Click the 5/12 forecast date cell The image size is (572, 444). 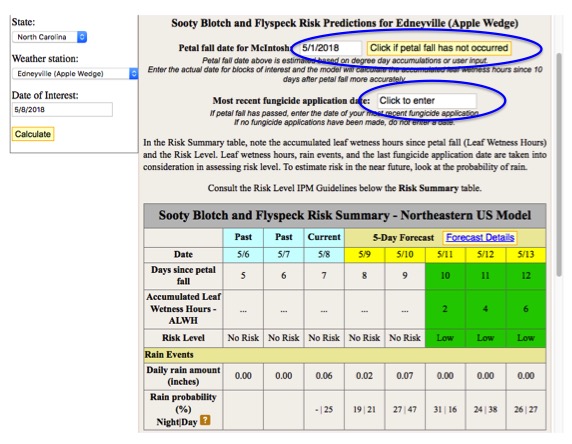[486, 254]
